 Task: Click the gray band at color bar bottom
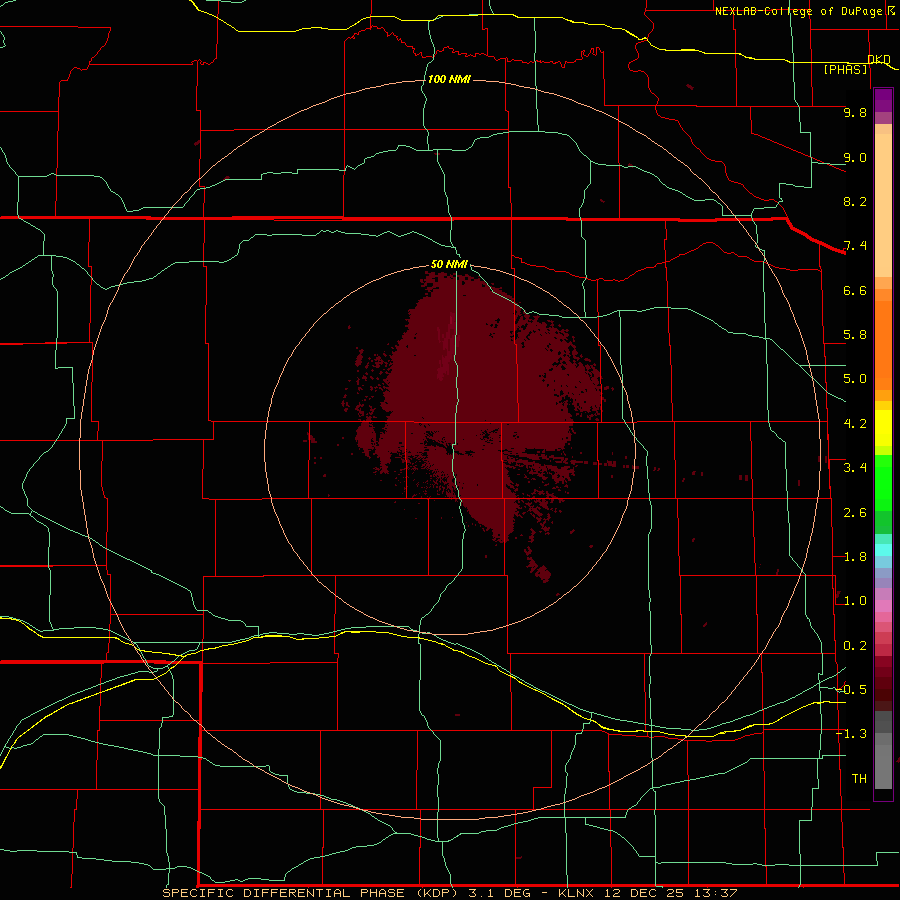[883, 750]
